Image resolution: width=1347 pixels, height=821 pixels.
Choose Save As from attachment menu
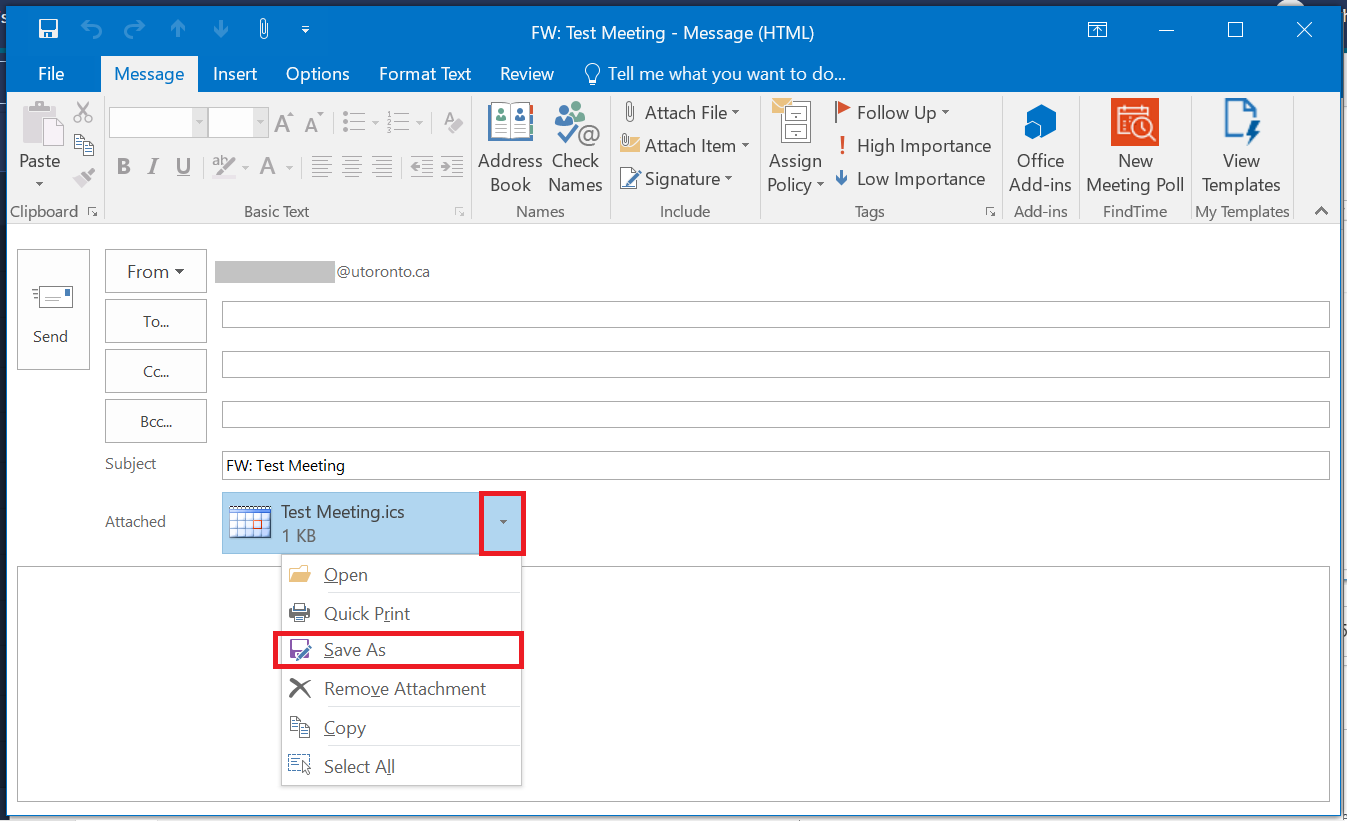pyautogui.click(x=401, y=650)
